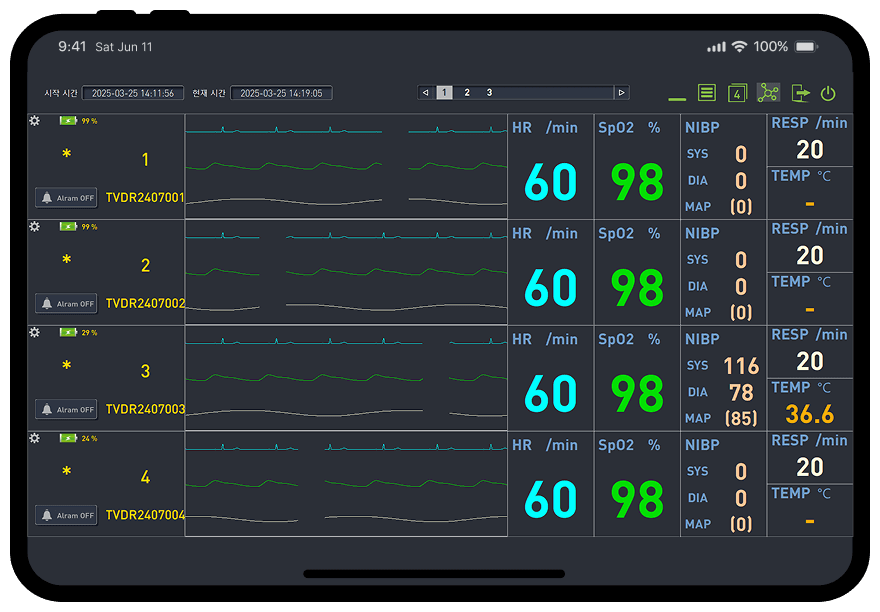880x612 pixels.
Task: Click the green power icon
Action: (x=828, y=93)
